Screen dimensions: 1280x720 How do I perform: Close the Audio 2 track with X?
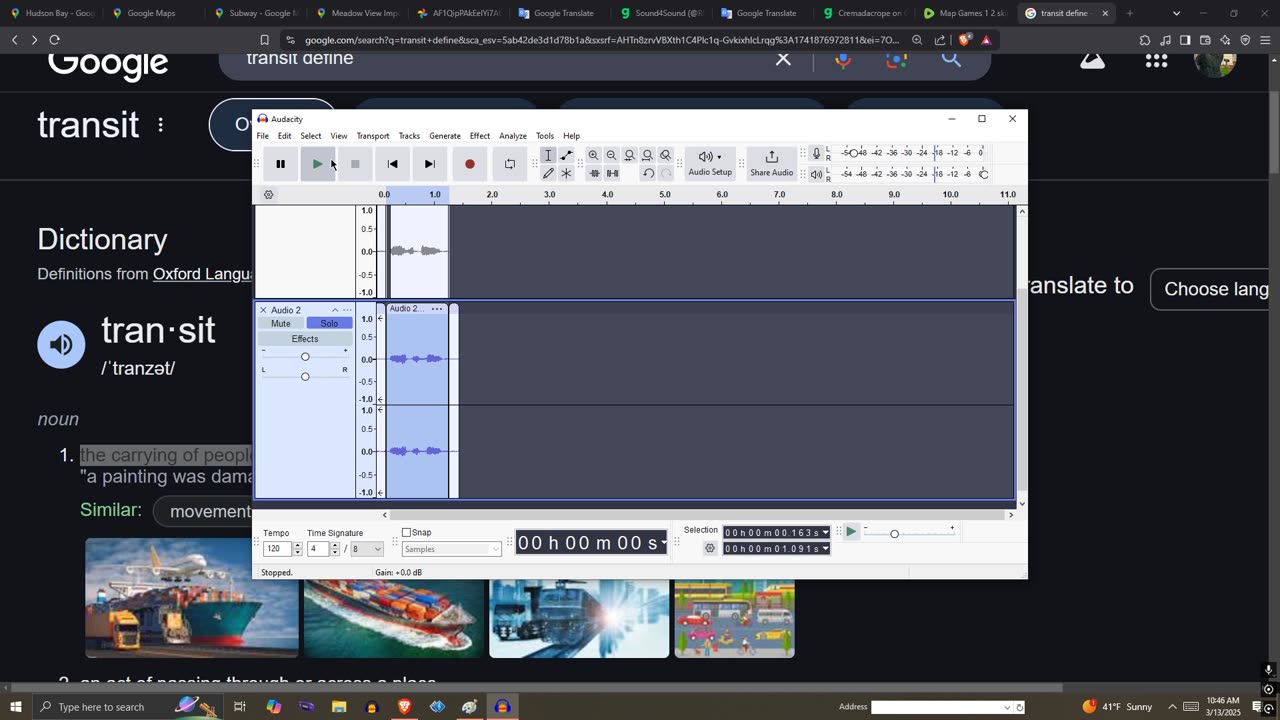tap(263, 310)
